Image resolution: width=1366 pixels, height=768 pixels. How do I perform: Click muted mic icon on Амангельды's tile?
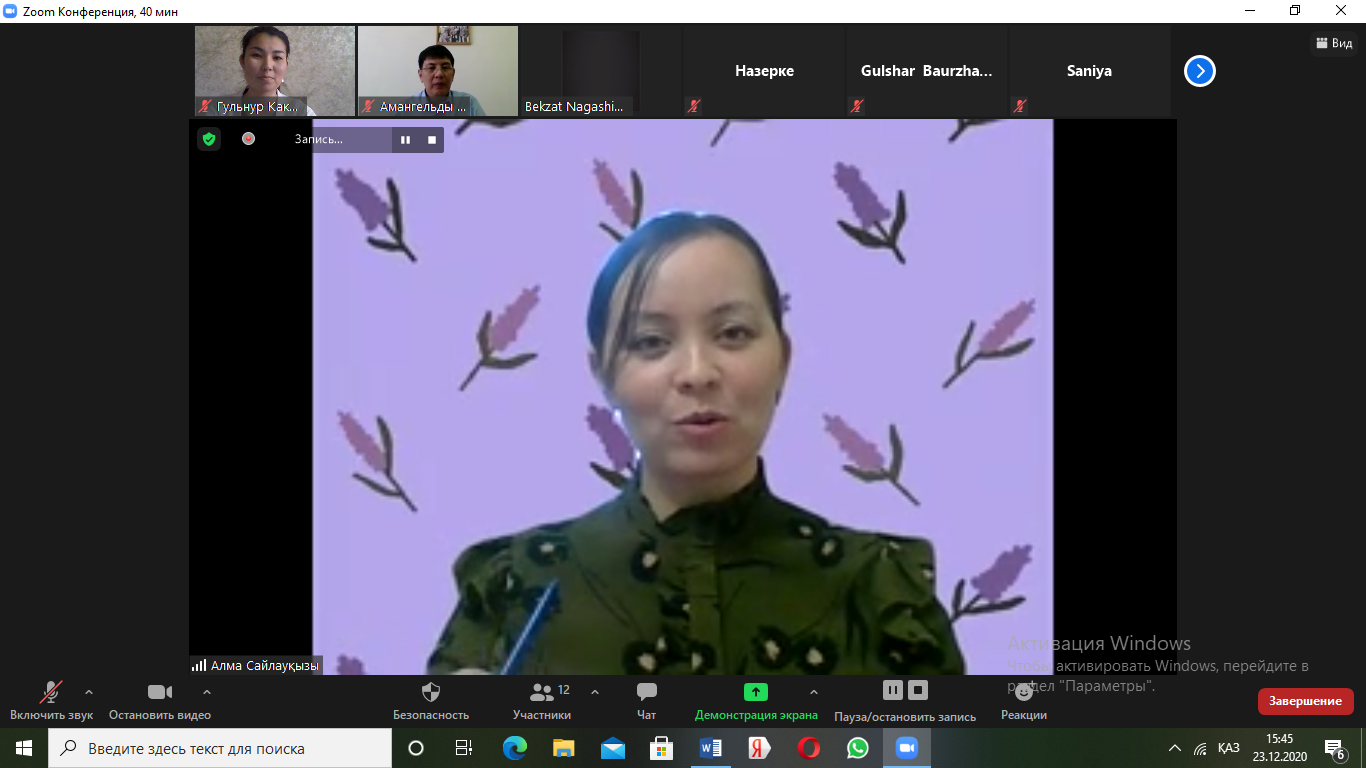369,106
